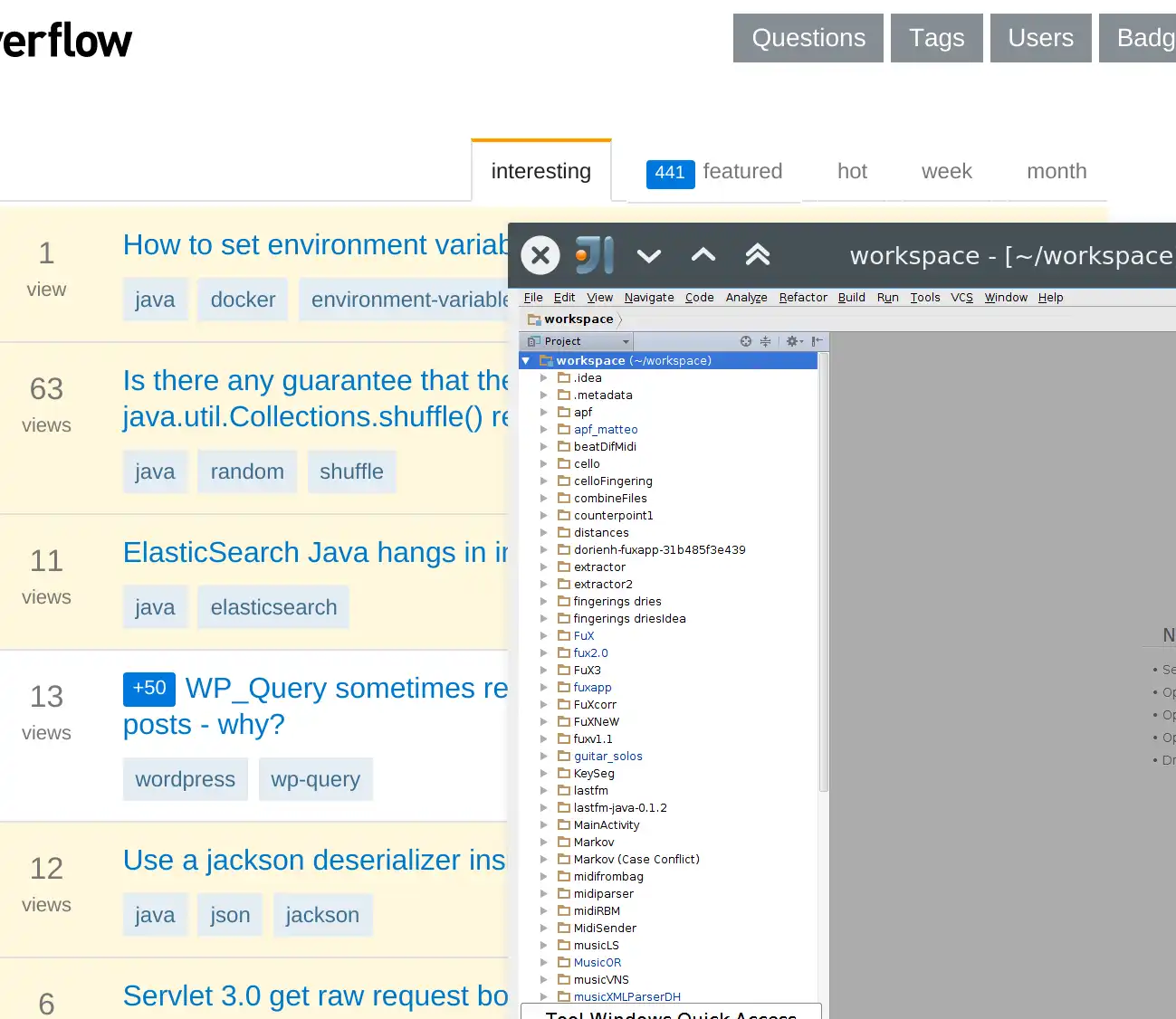
Task: Open the File menu
Action: (533, 297)
